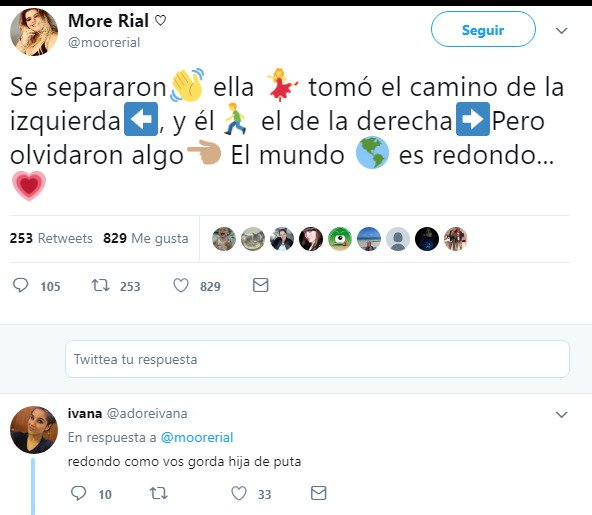Expand options chevron on ivana's reply
The width and height of the screenshot is (592, 515).
tap(562, 415)
